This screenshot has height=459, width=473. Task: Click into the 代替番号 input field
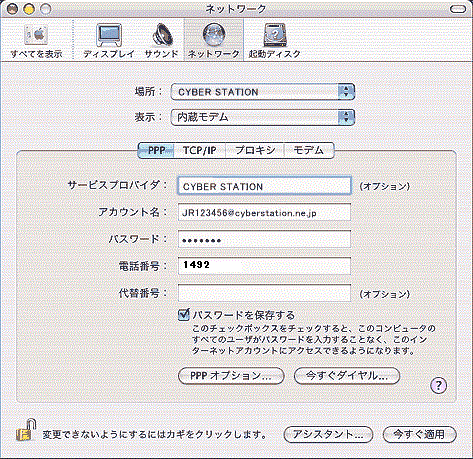pyautogui.click(x=264, y=293)
